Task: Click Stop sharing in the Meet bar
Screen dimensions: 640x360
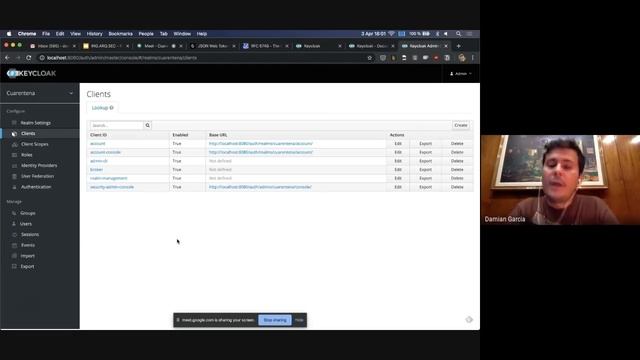Action: click(275, 320)
